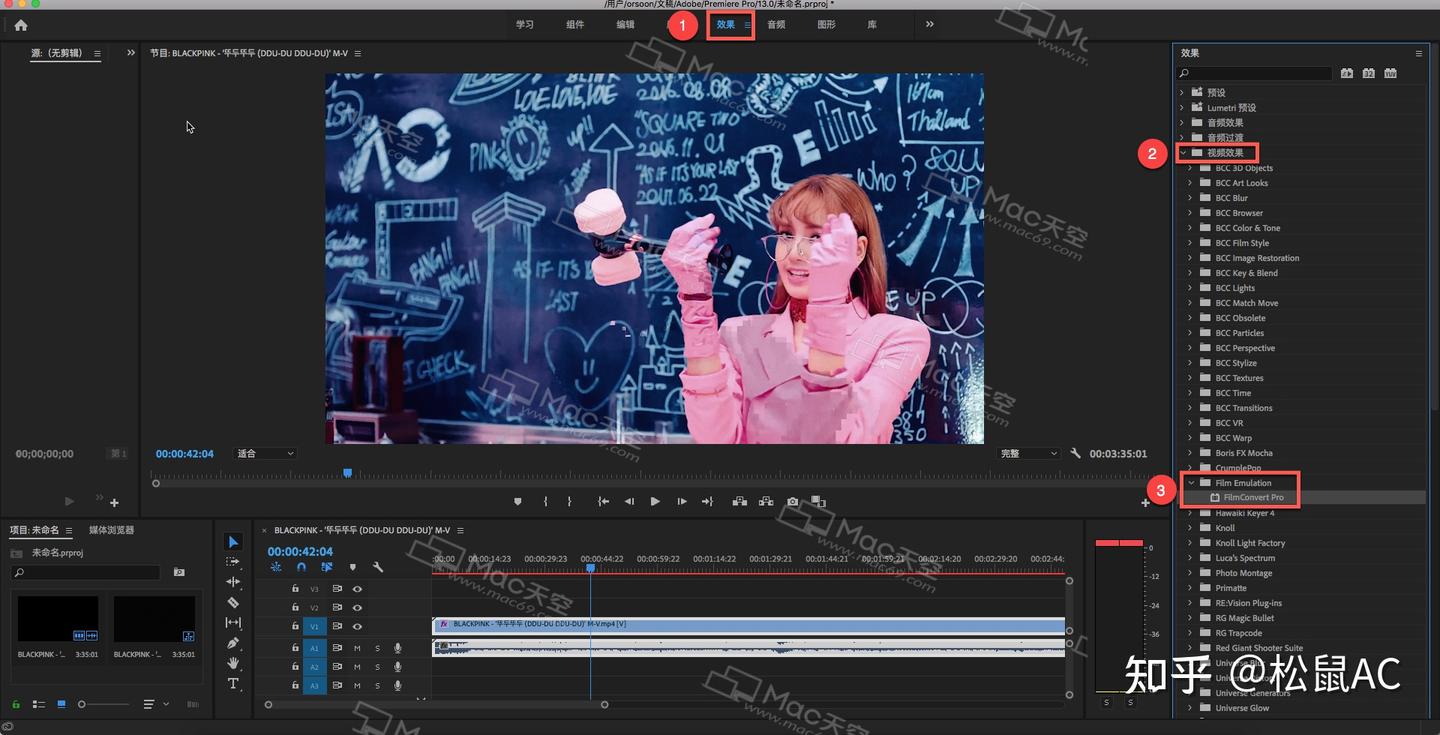Step back one frame in program monitor
The width and height of the screenshot is (1440, 735).
click(x=629, y=501)
